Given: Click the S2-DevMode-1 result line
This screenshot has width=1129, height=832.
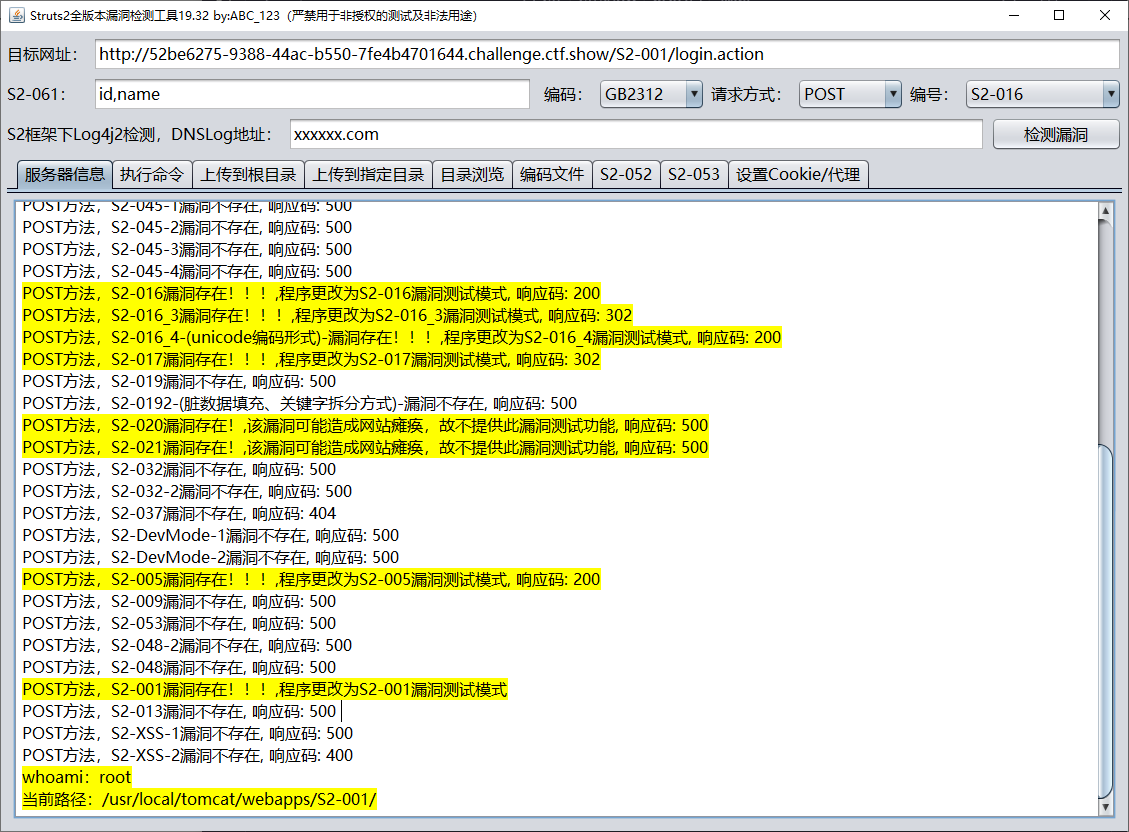Looking at the screenshot, I should click(210, 535).
